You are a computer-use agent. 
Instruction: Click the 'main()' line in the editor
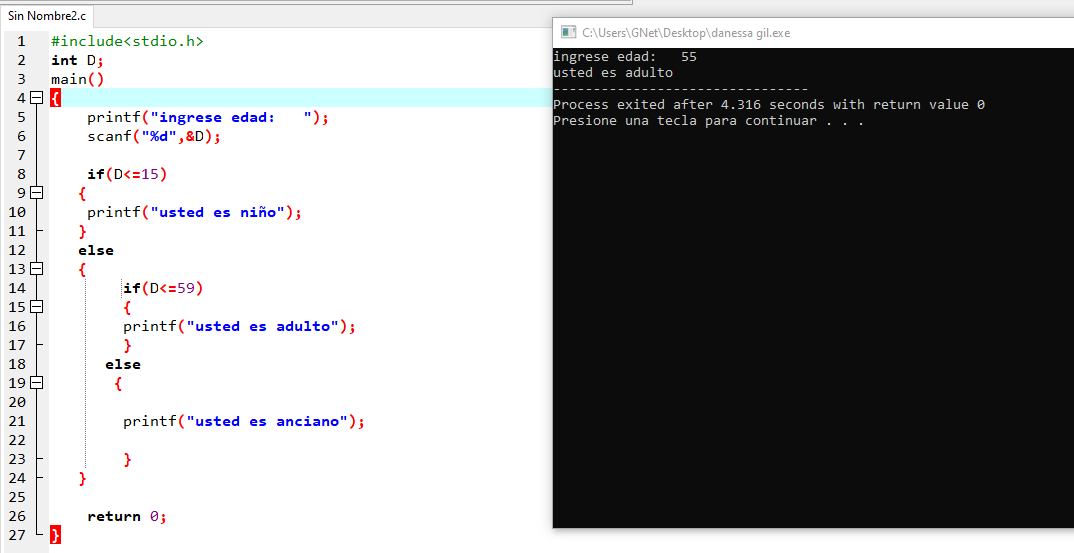[77, 79]
